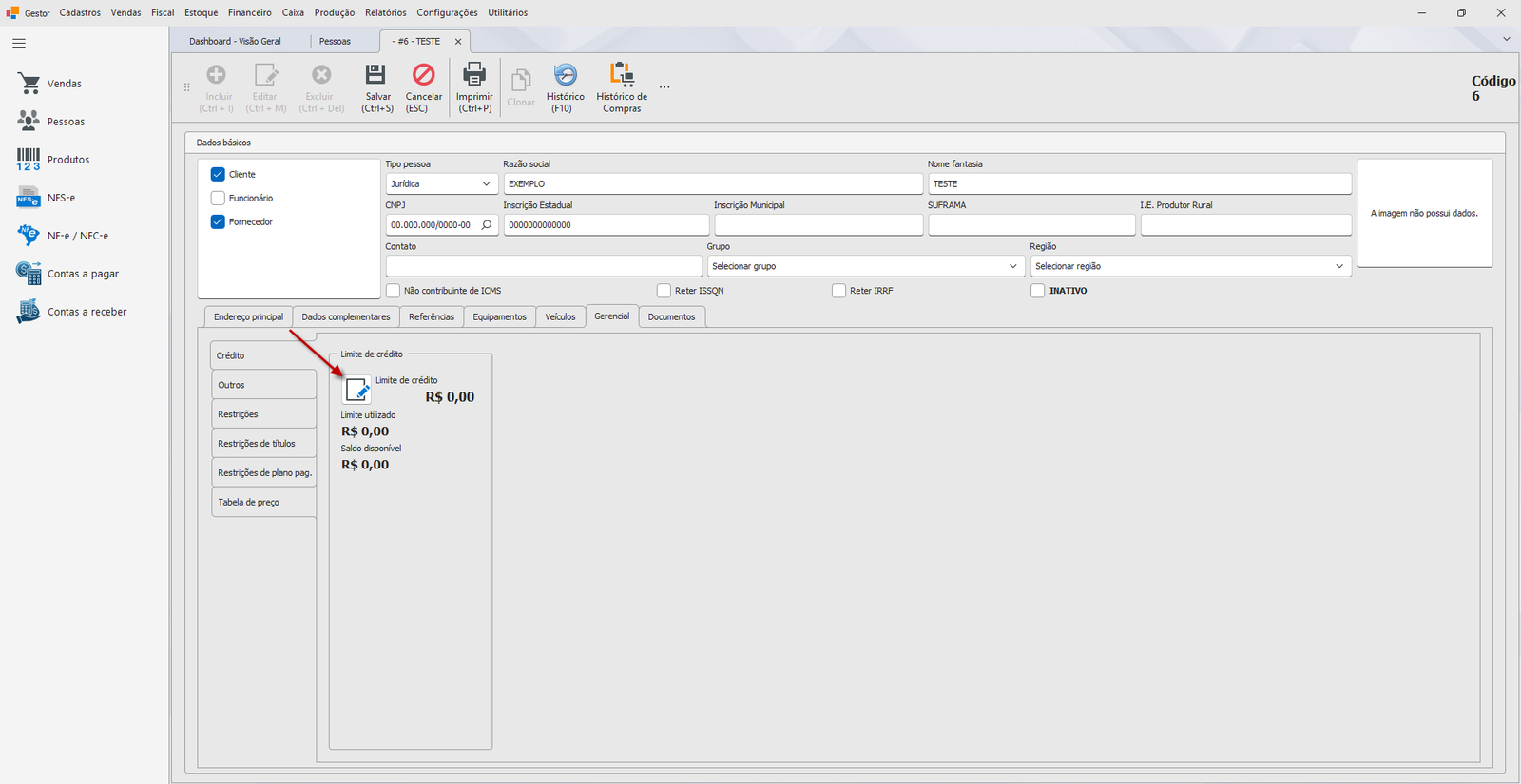1521x784 pixels.
Task: Click the Salvar floppy disk icon
Action: pos(376,74)
